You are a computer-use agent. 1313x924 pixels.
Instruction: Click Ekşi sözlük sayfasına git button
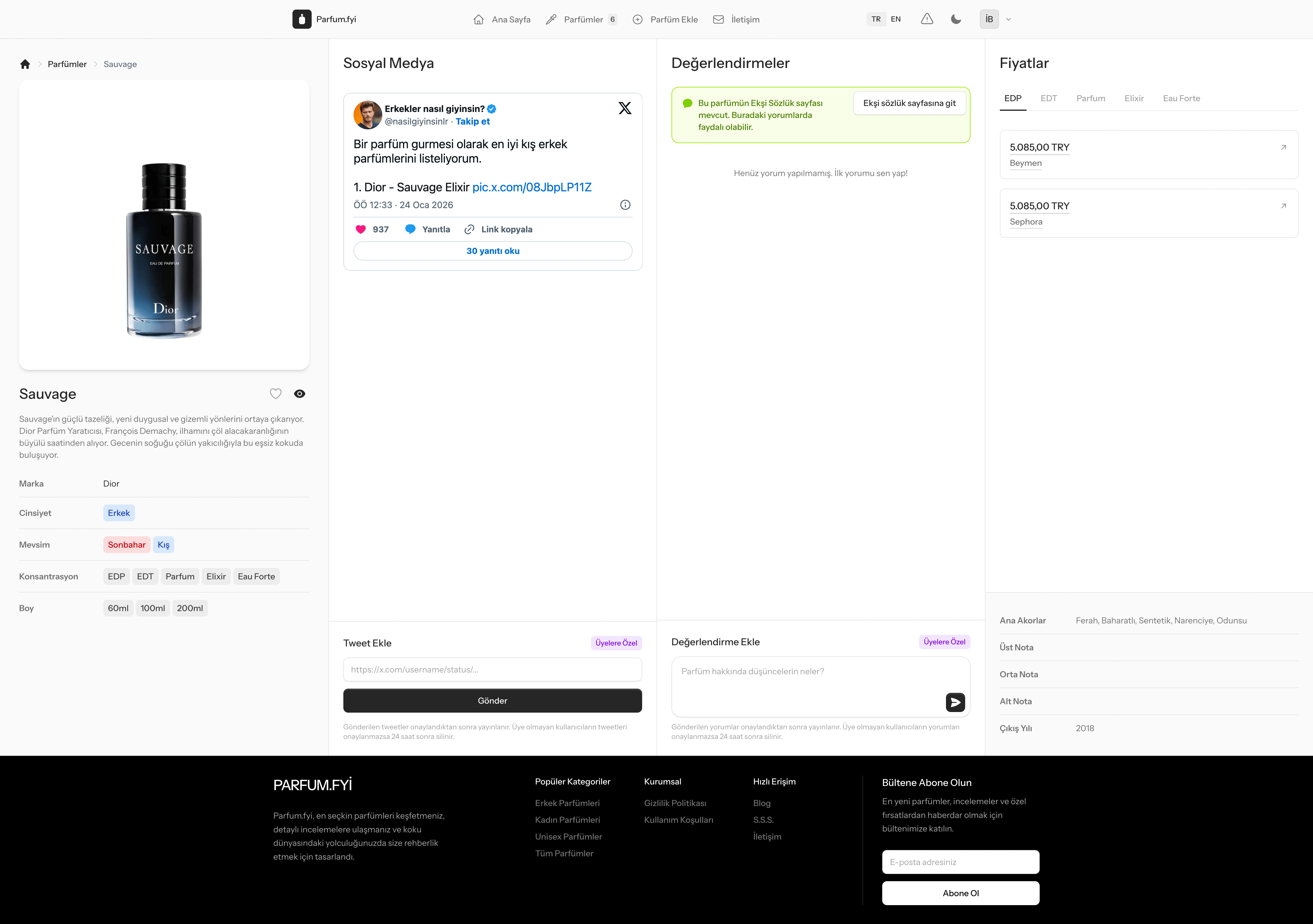point(909,103)
